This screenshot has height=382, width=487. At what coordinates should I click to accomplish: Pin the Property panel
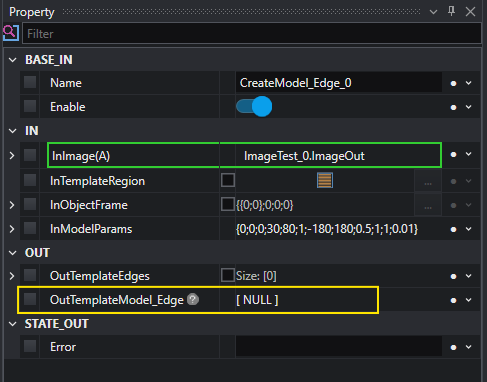tap(451, 12)
